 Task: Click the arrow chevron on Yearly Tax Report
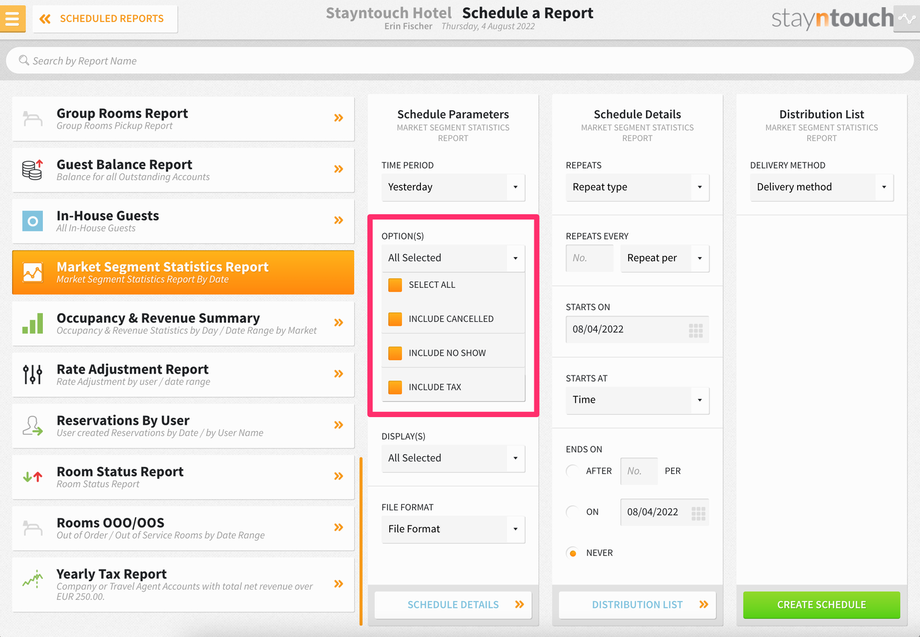339,584
